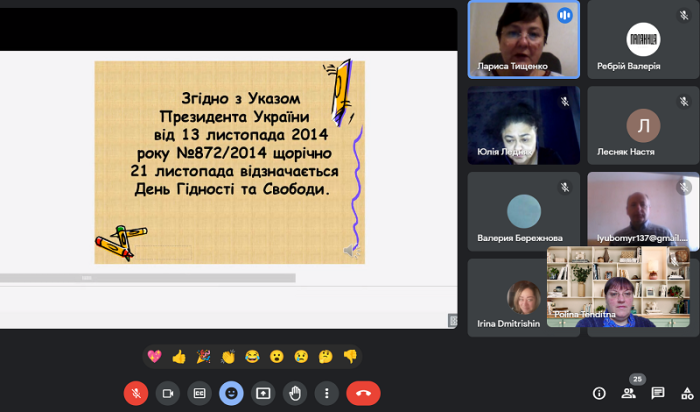
Task: Select Ребрій Валерія's participant tile
Action: point(643,39)
